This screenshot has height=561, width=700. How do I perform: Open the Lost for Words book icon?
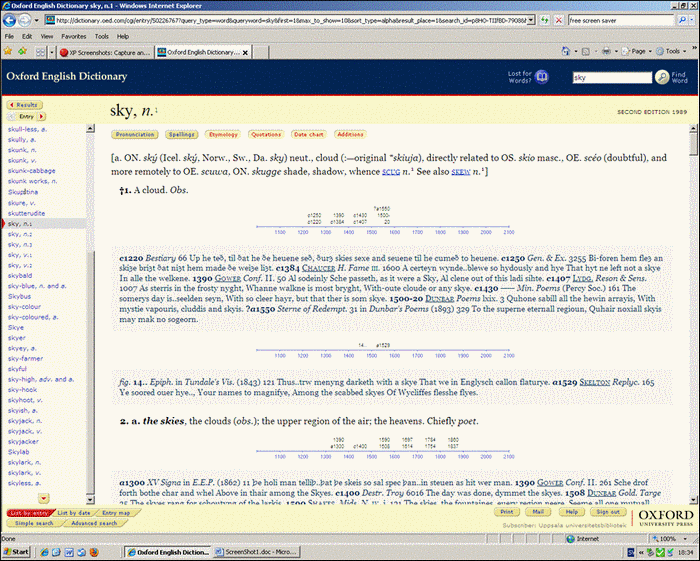click(x=542, y=77)
